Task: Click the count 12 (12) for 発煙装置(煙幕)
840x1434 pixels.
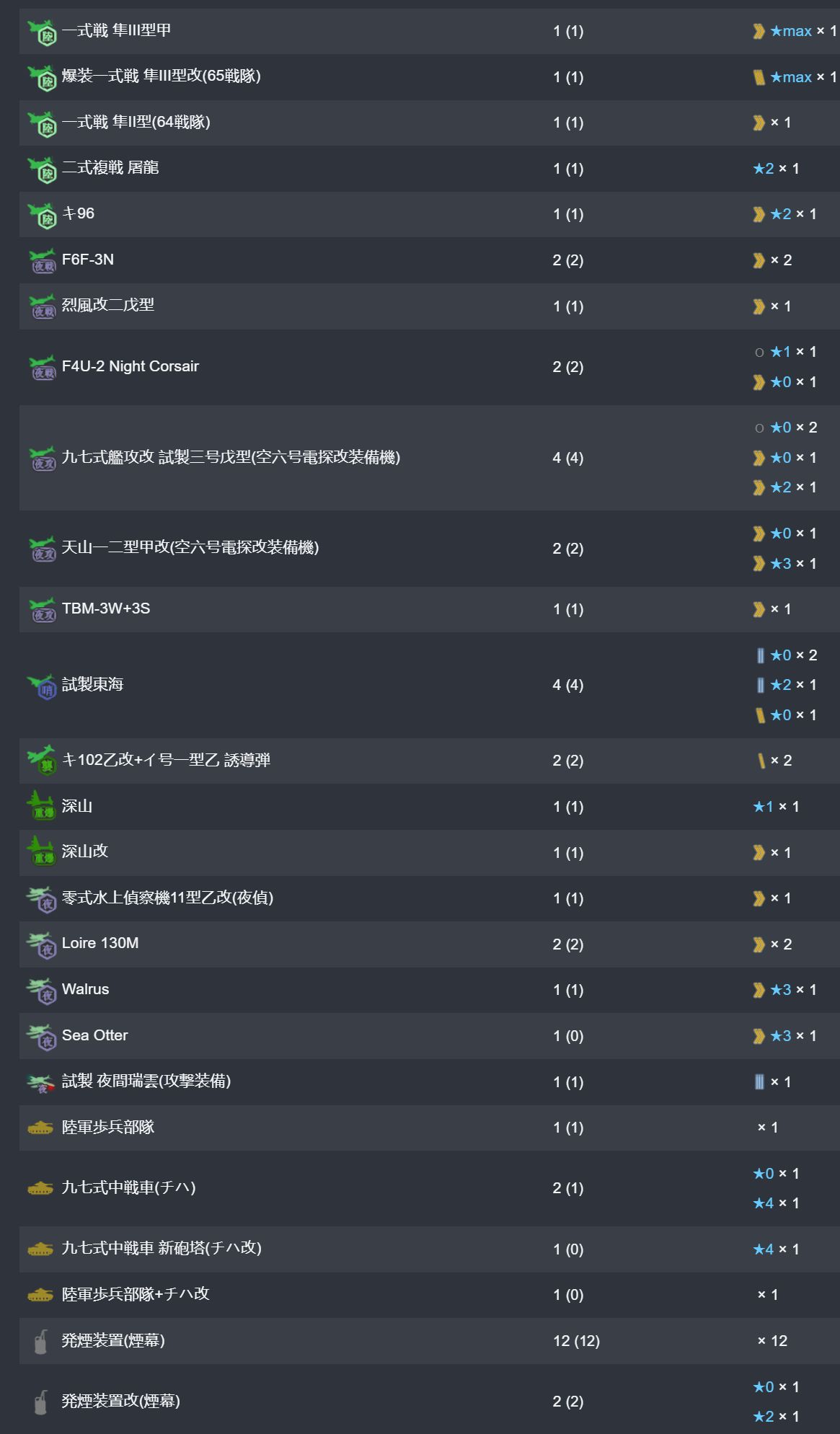Action: click(576, 1341)
